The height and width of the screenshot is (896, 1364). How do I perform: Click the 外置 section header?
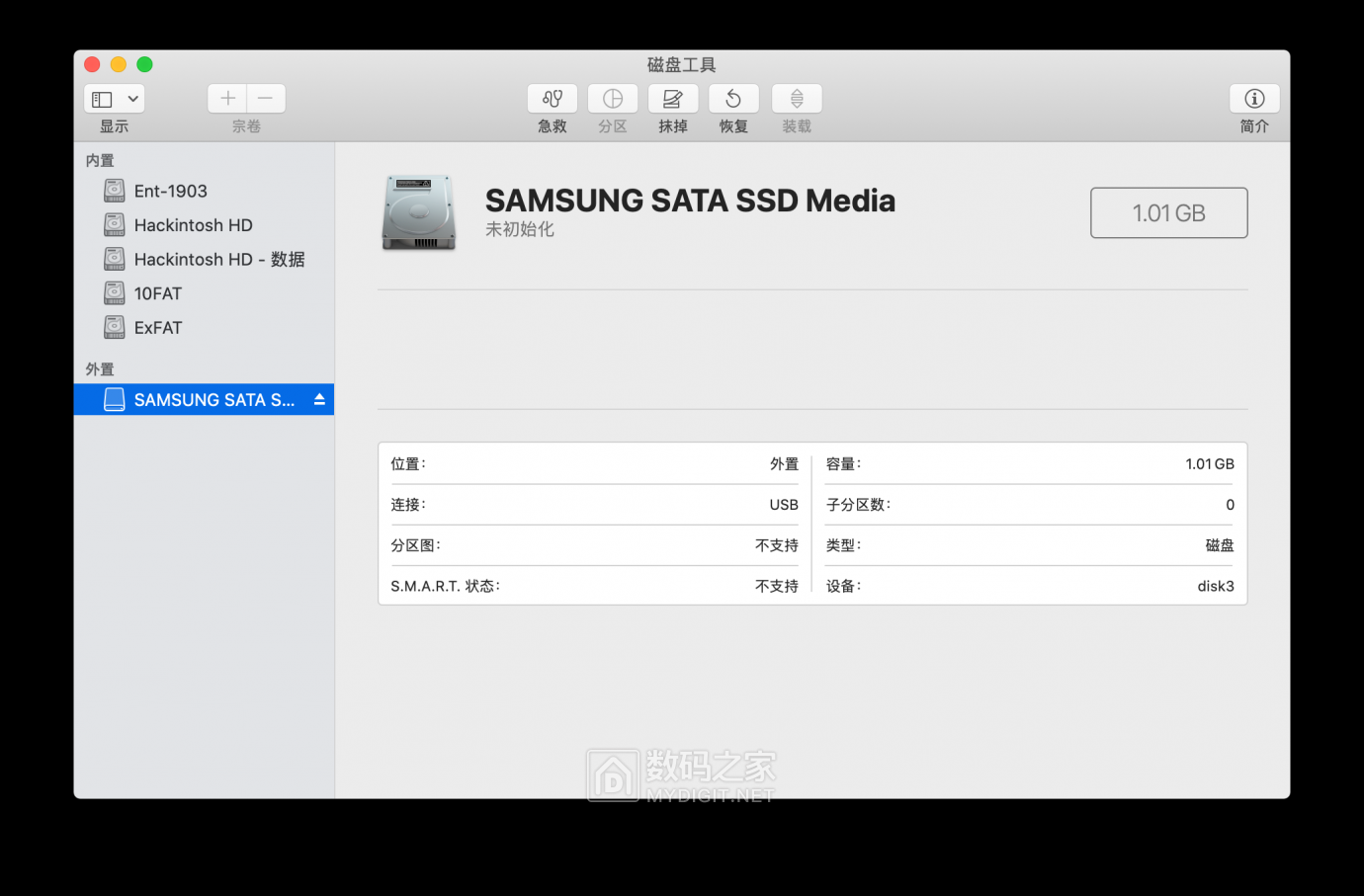click(x=100, y=368)
